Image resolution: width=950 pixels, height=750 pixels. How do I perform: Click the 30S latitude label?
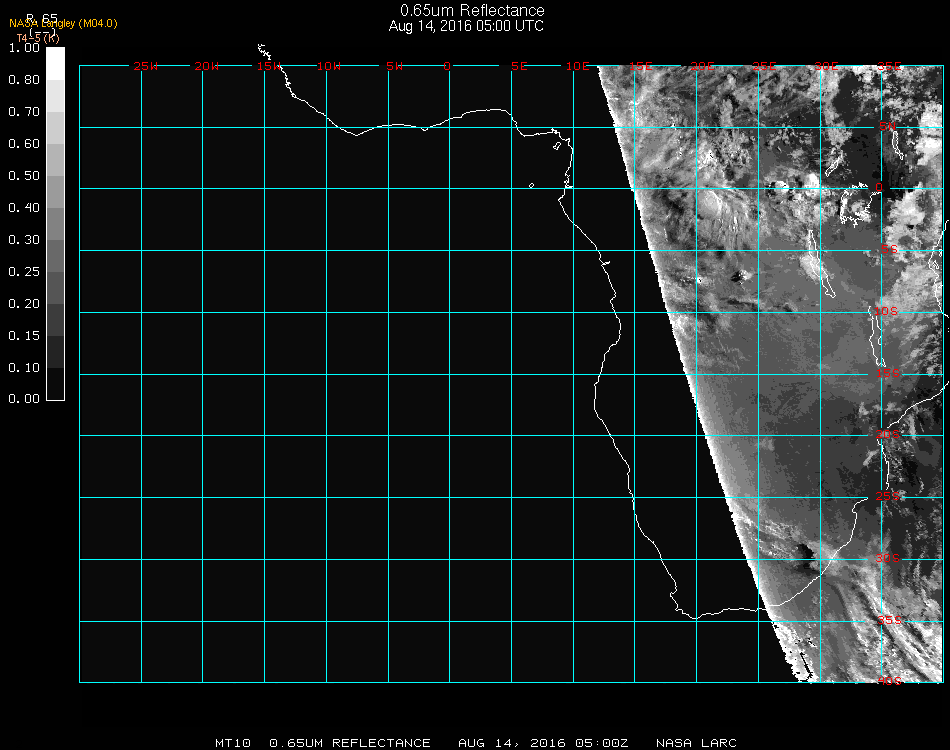tap(888, 558)
